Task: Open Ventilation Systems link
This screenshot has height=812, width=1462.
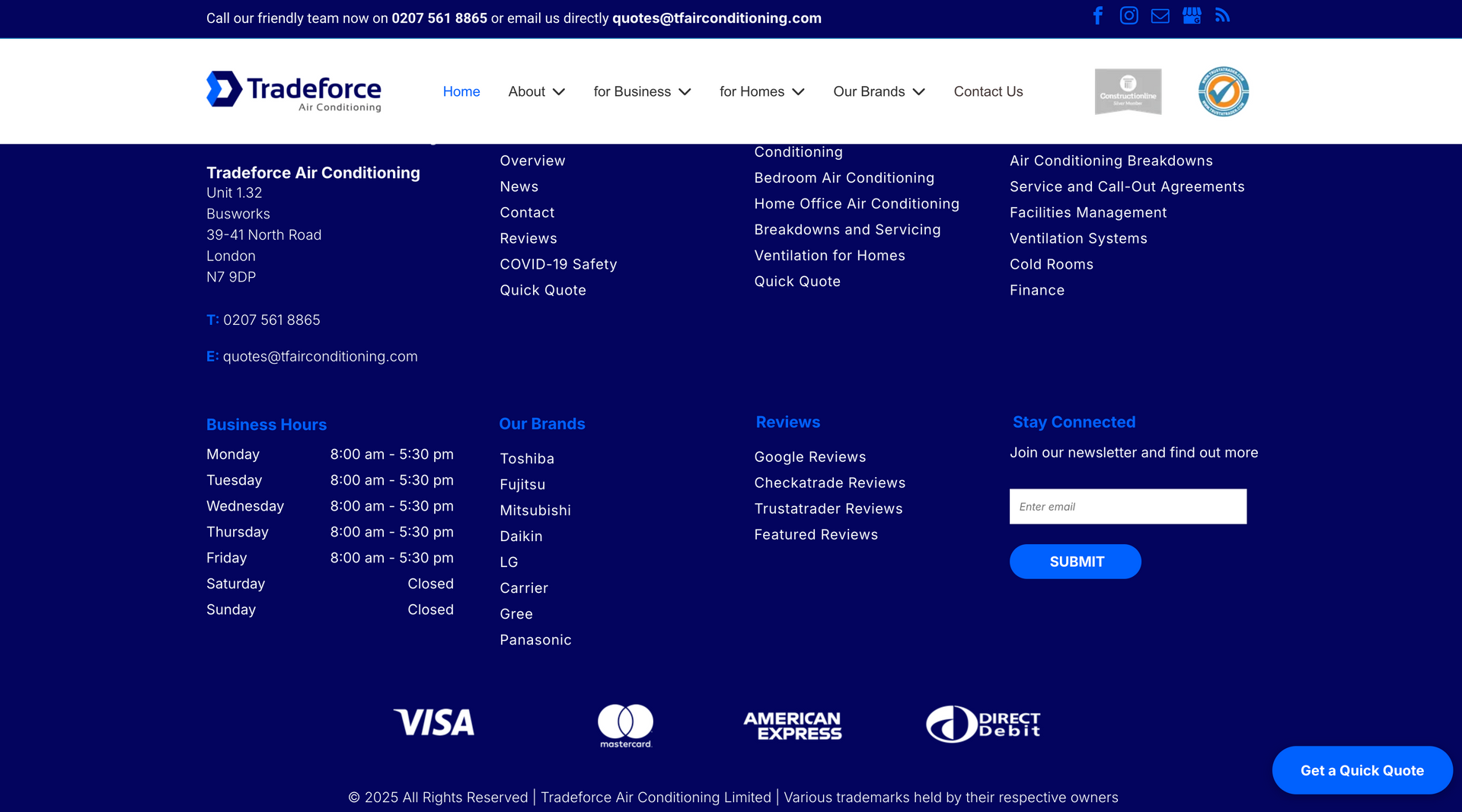Action: [1078, 239]
